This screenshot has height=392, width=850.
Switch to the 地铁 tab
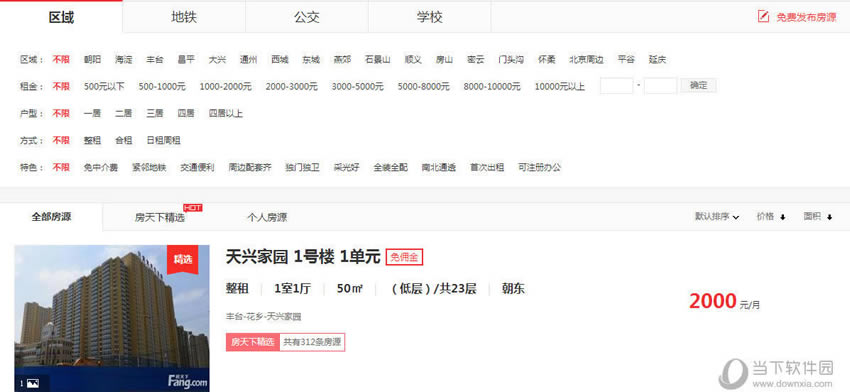(184, 17)
